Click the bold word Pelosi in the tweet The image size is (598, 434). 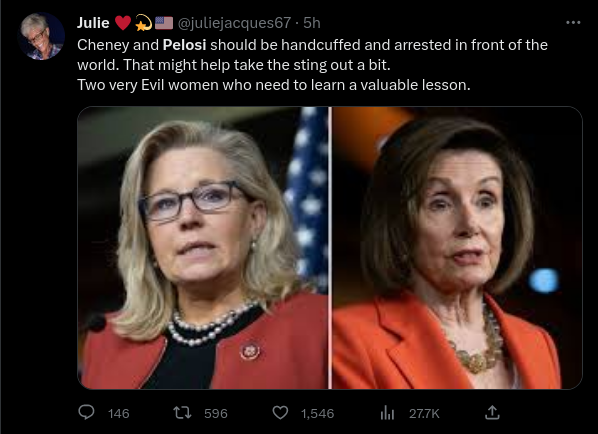pos(185,45)
